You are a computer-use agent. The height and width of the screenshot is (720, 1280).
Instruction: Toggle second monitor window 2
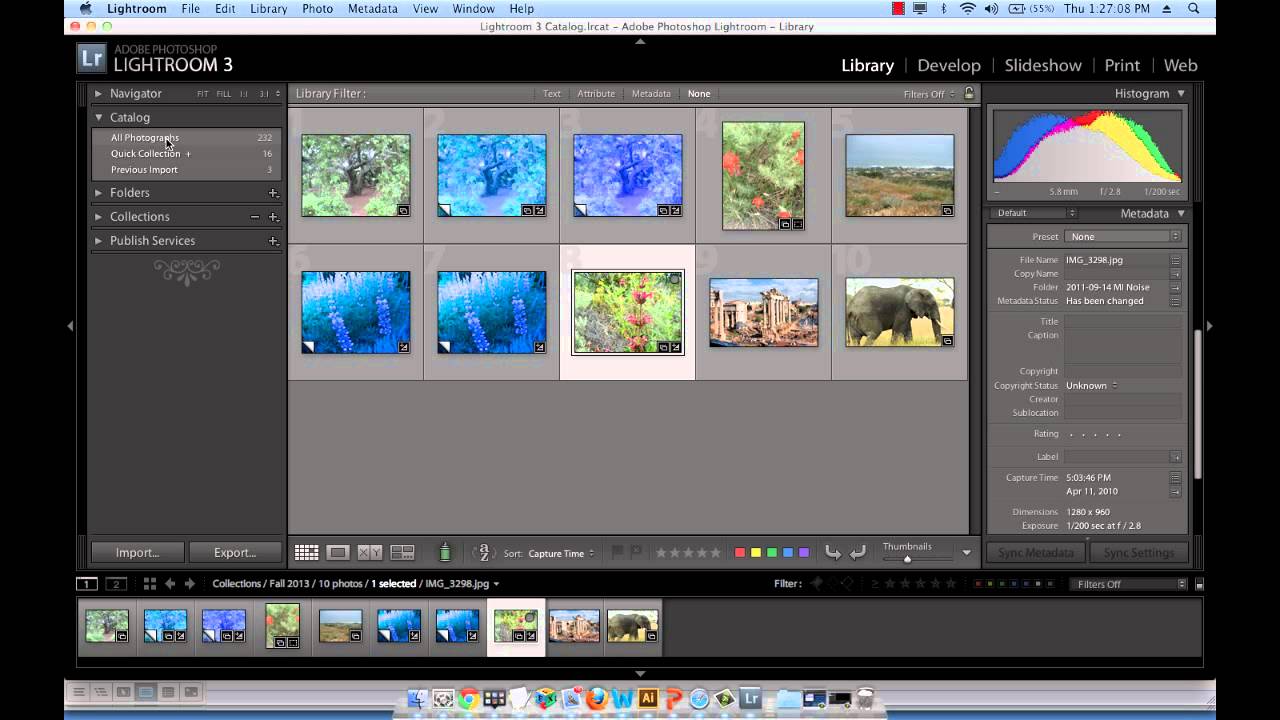[116, 584]
